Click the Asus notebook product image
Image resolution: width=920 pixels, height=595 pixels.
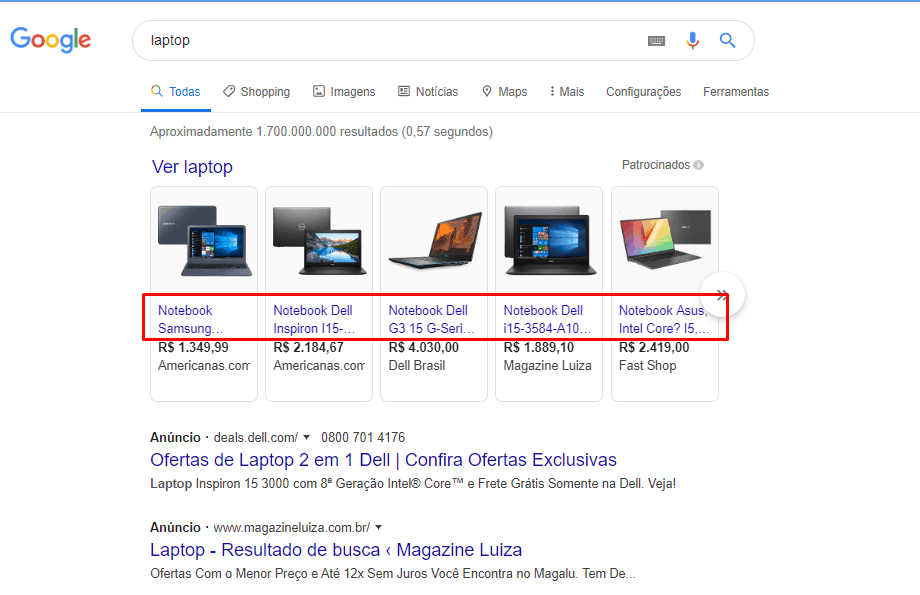665,239
